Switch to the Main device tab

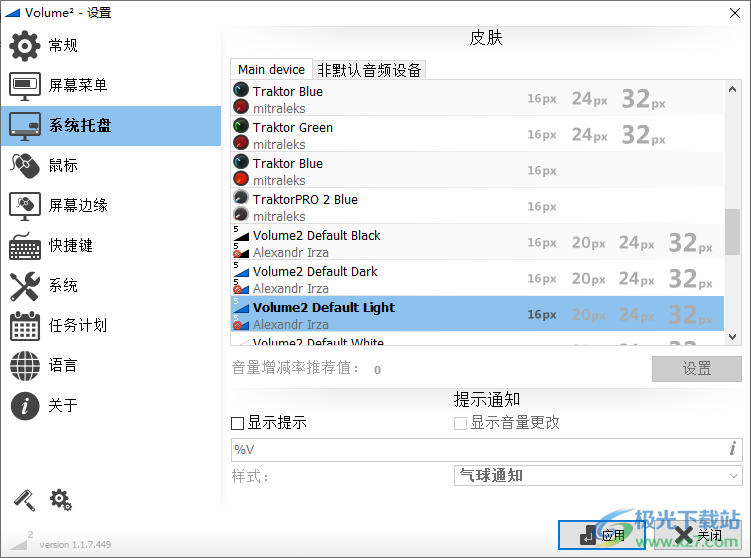click(x=271, y=70)
